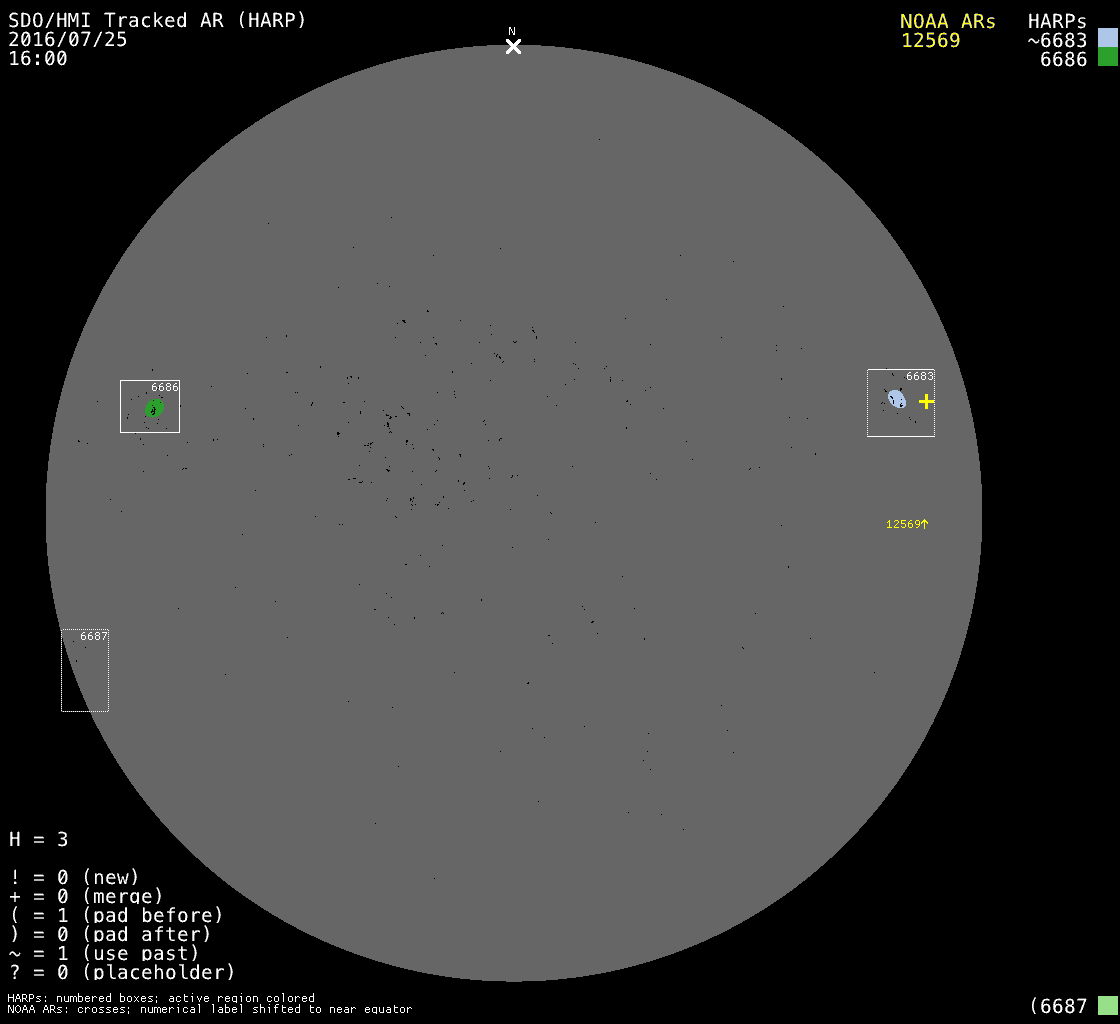Click the H = 3 count
This screenshot has height=1024, width=1120.
[x=39, y=839]
